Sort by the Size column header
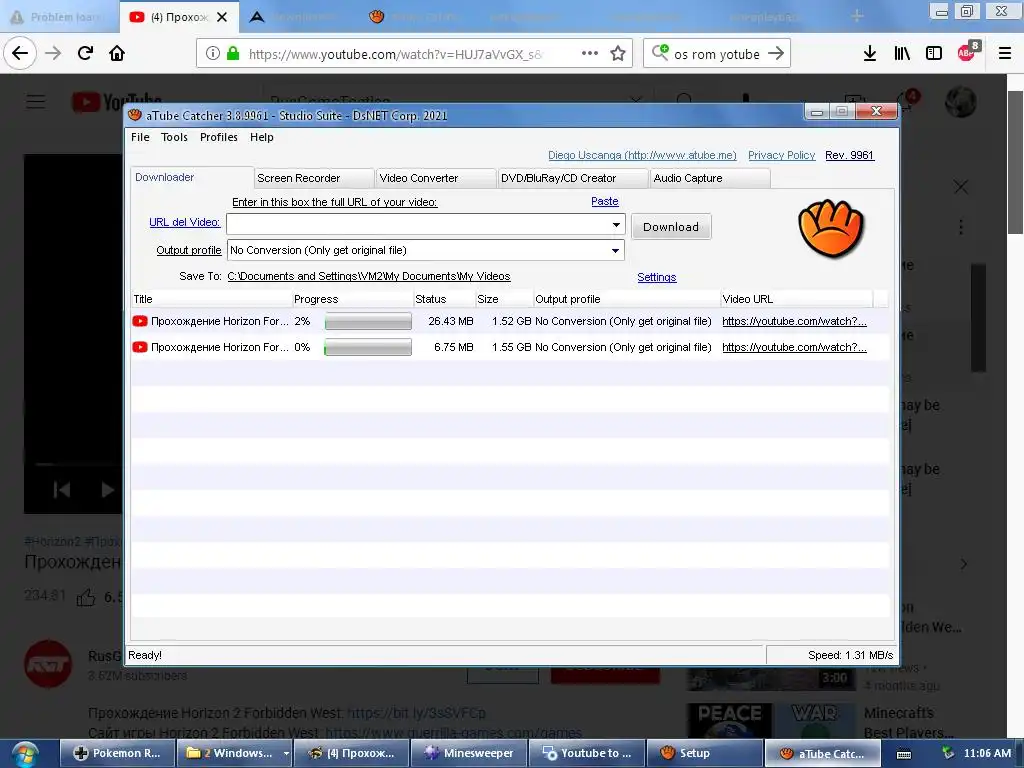 point(504,299)
